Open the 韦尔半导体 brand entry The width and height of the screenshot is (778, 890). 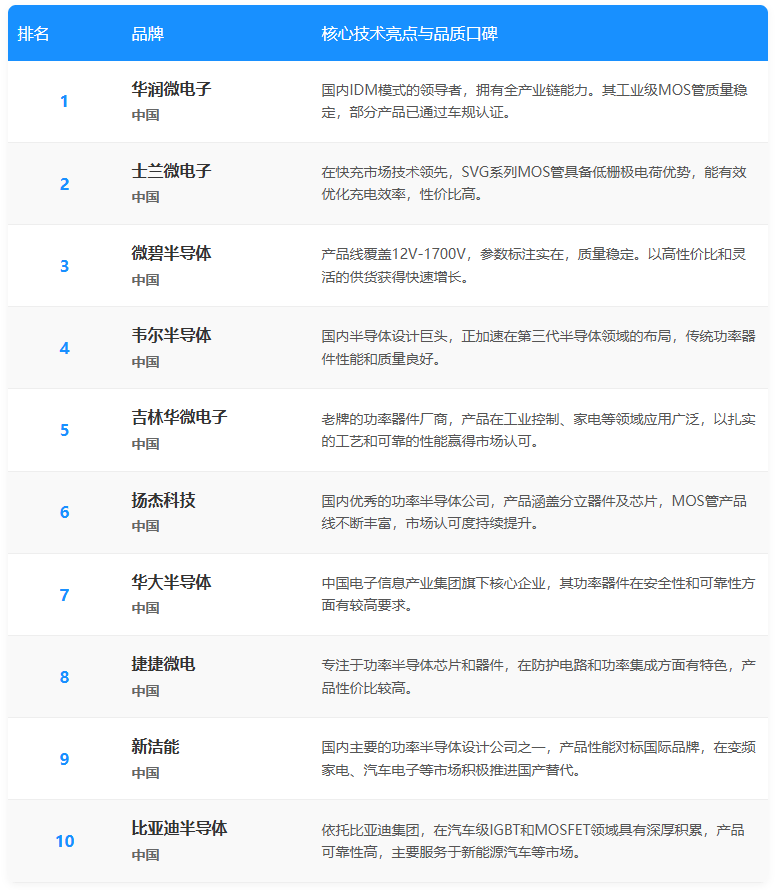click(x=171, y=335)
